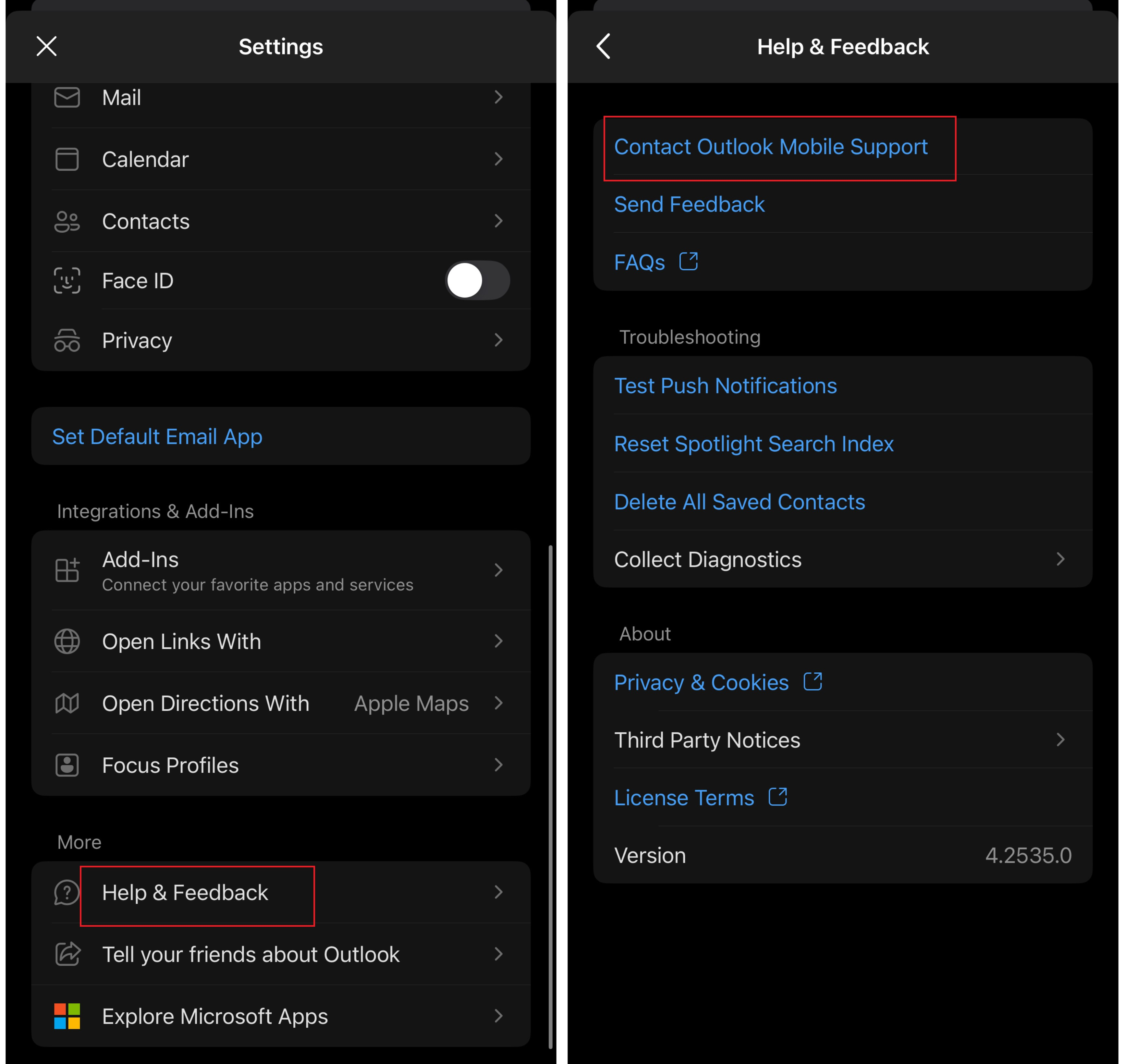This screenshot has width=1124, height=1064.
Task: Open Explore Microsoft Apps
Action: pyautogui.click(x=281, y=1016)
